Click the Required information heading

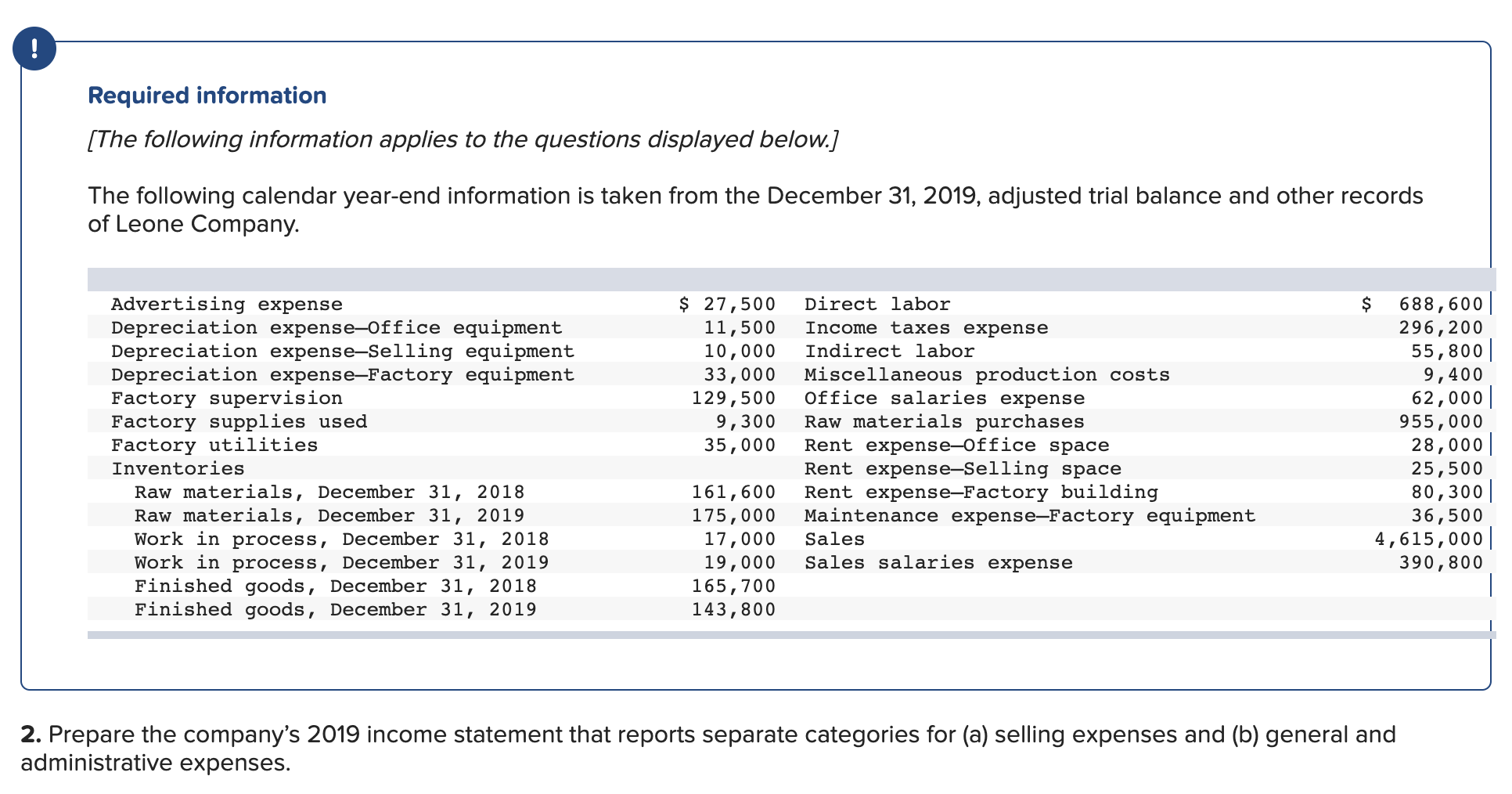pos(207,95)
